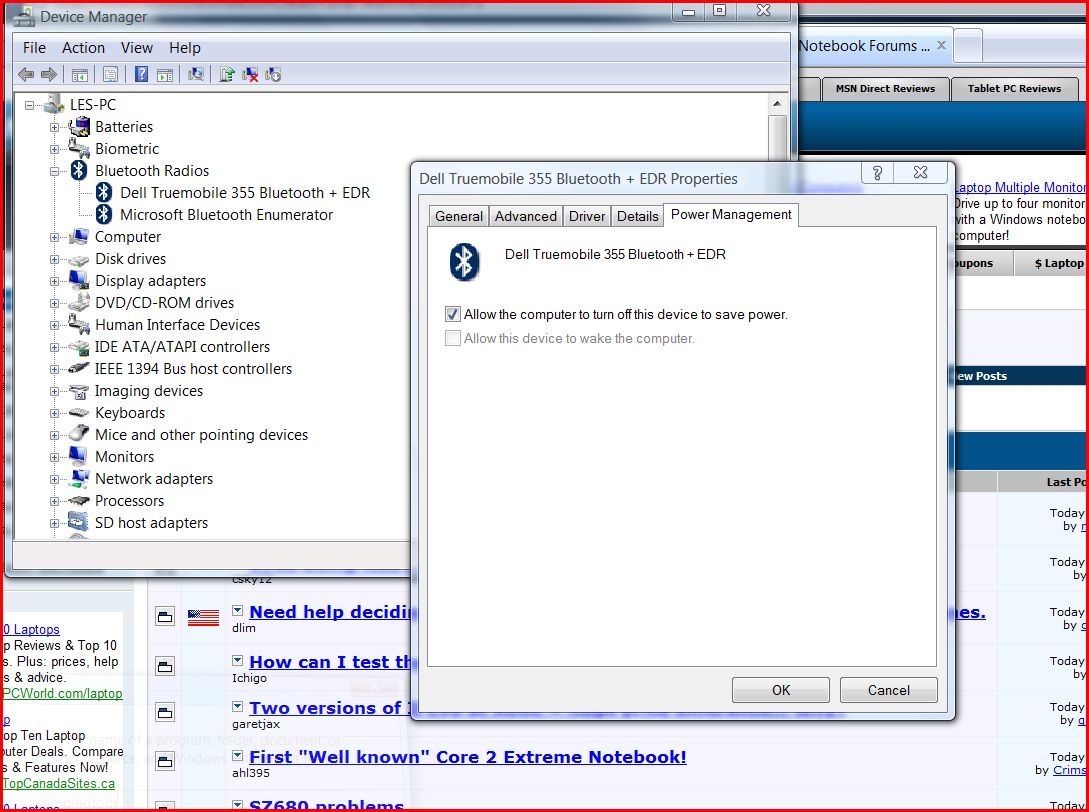The height and width of the screenshot is (812, 1089).
Task: Click the Network adapters category icon
Action: tap(79, 478)
